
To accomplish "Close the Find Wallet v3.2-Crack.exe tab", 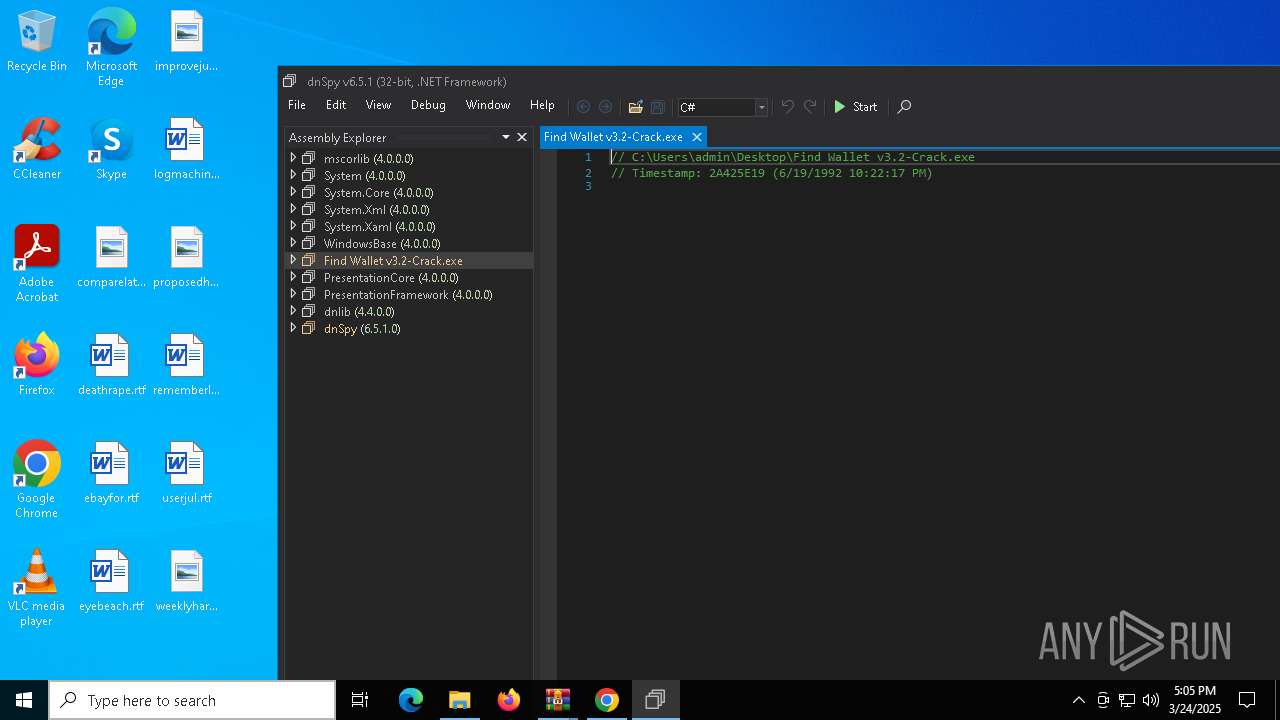I will tap(697, 137).
